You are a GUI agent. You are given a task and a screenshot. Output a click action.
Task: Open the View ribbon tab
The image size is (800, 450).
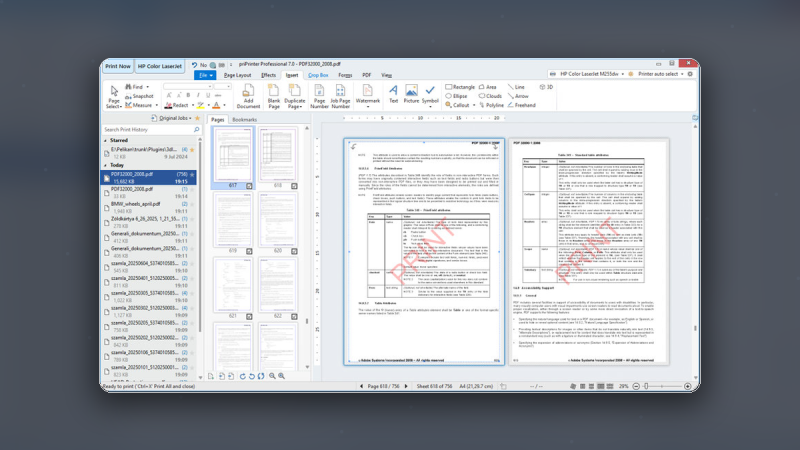tap(386, 75)
